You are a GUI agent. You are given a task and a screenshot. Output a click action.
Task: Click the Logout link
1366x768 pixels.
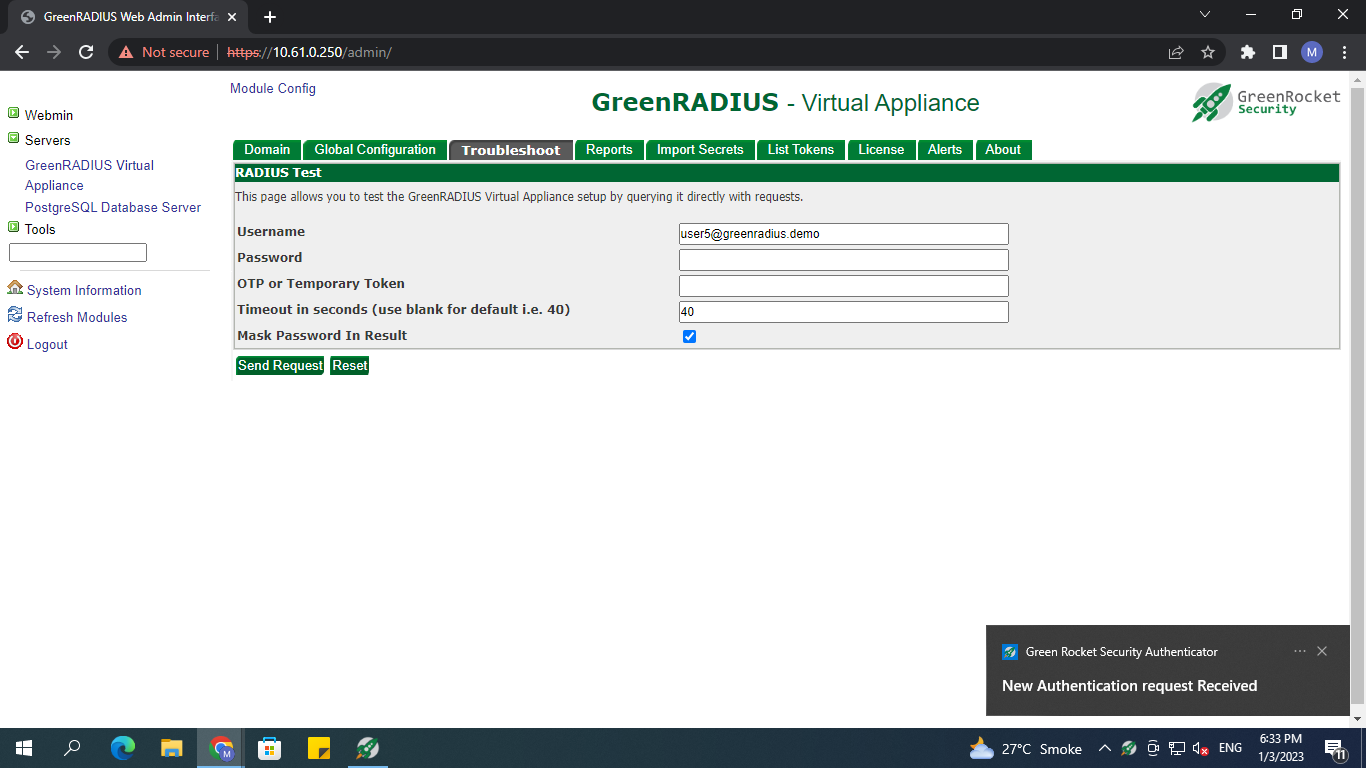point(47,344)
